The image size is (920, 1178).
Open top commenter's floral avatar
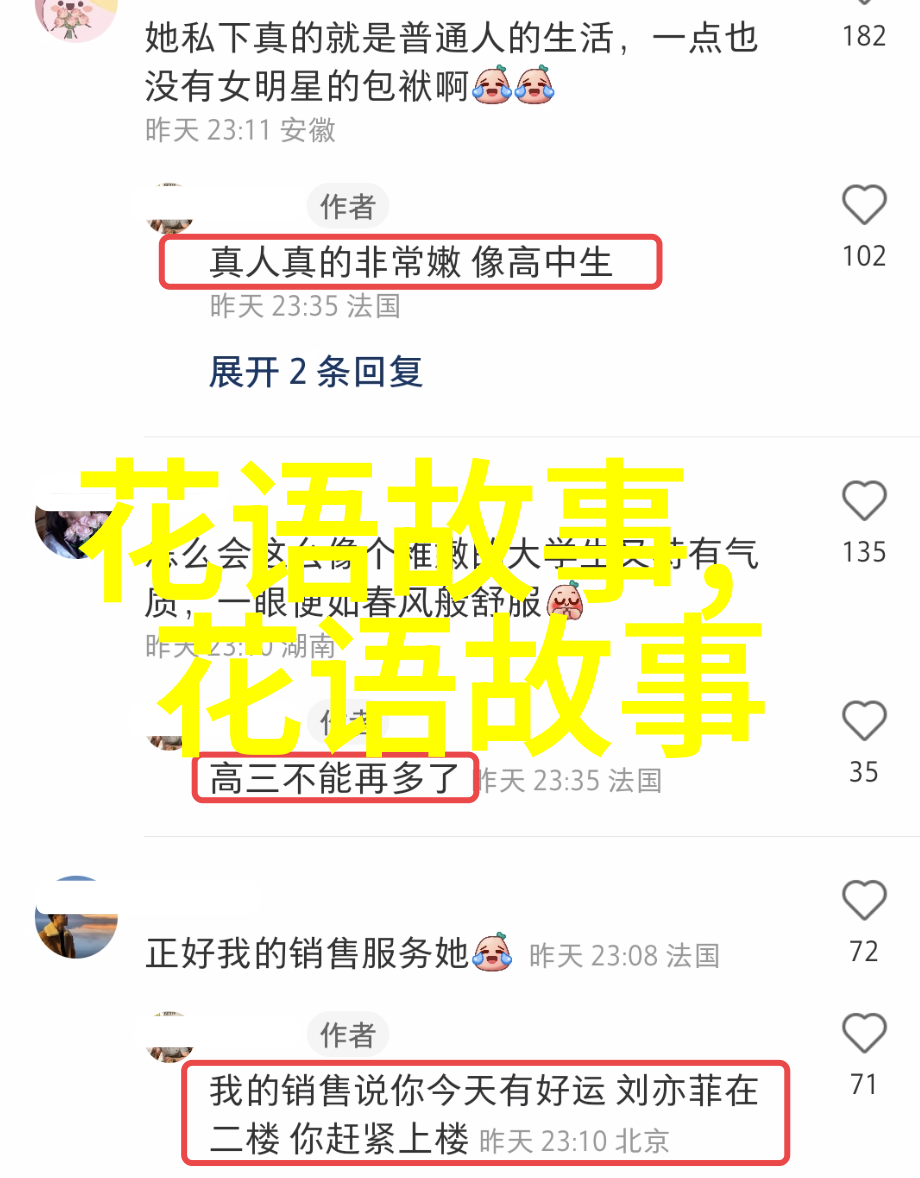(x=76, y=17)
